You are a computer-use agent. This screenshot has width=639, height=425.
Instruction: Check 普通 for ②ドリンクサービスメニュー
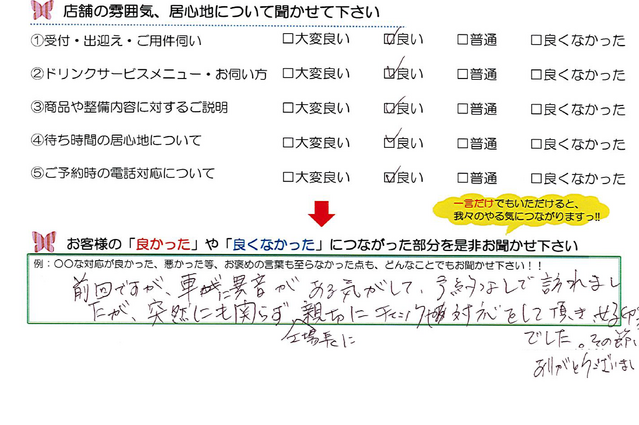[463, 74]
